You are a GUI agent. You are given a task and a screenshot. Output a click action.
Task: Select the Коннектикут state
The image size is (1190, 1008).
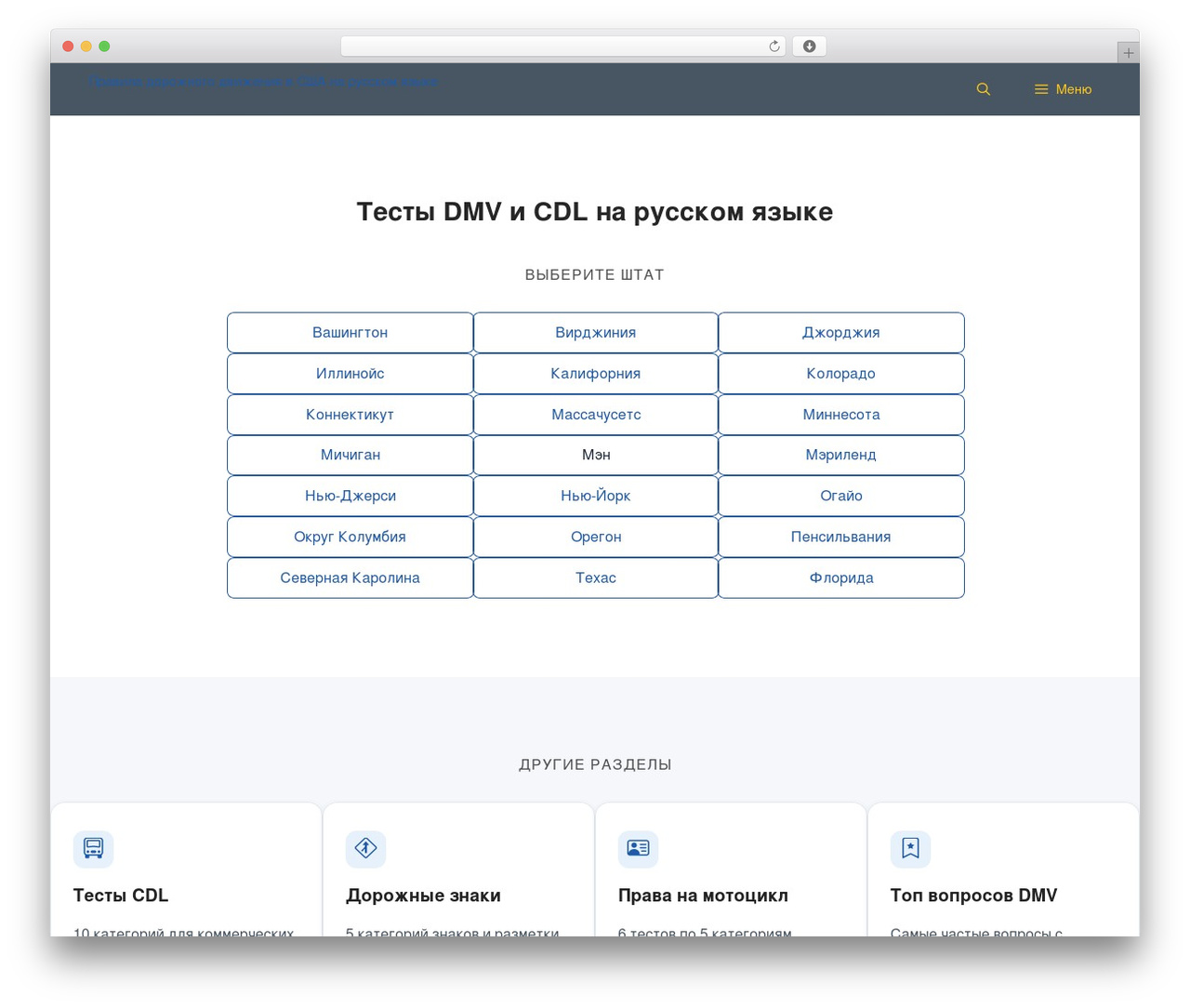[x=350, y=415]
